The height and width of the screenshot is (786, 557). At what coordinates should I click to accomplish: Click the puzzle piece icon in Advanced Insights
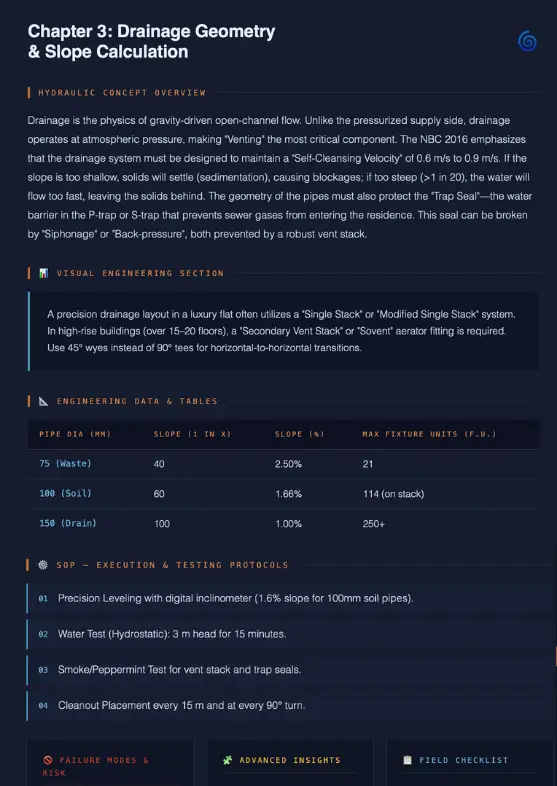coord(227,760)
